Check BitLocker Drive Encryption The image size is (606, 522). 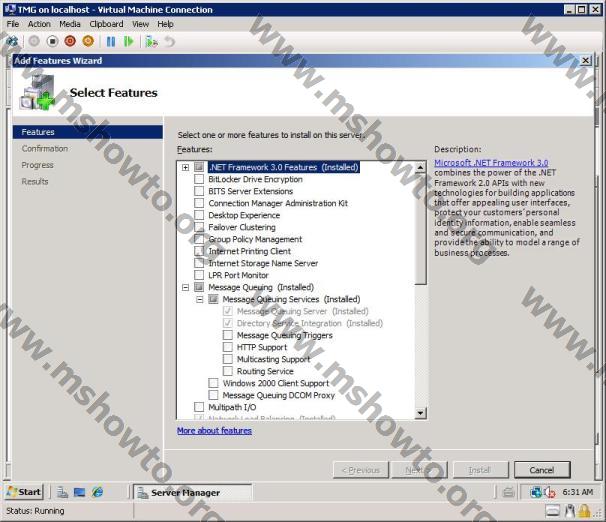pyautogui.click(x=199, y=179)
